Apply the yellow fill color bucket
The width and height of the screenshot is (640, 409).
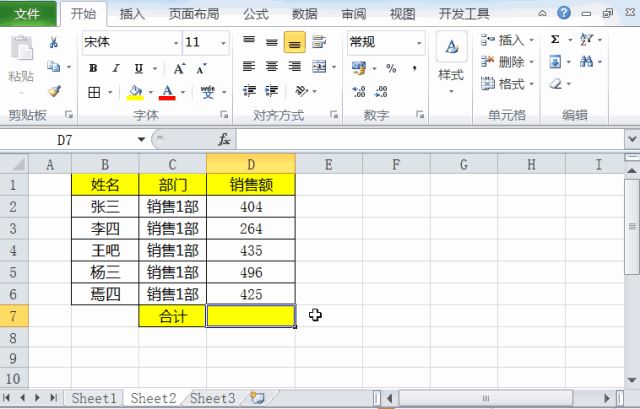[x=135, y=92]
